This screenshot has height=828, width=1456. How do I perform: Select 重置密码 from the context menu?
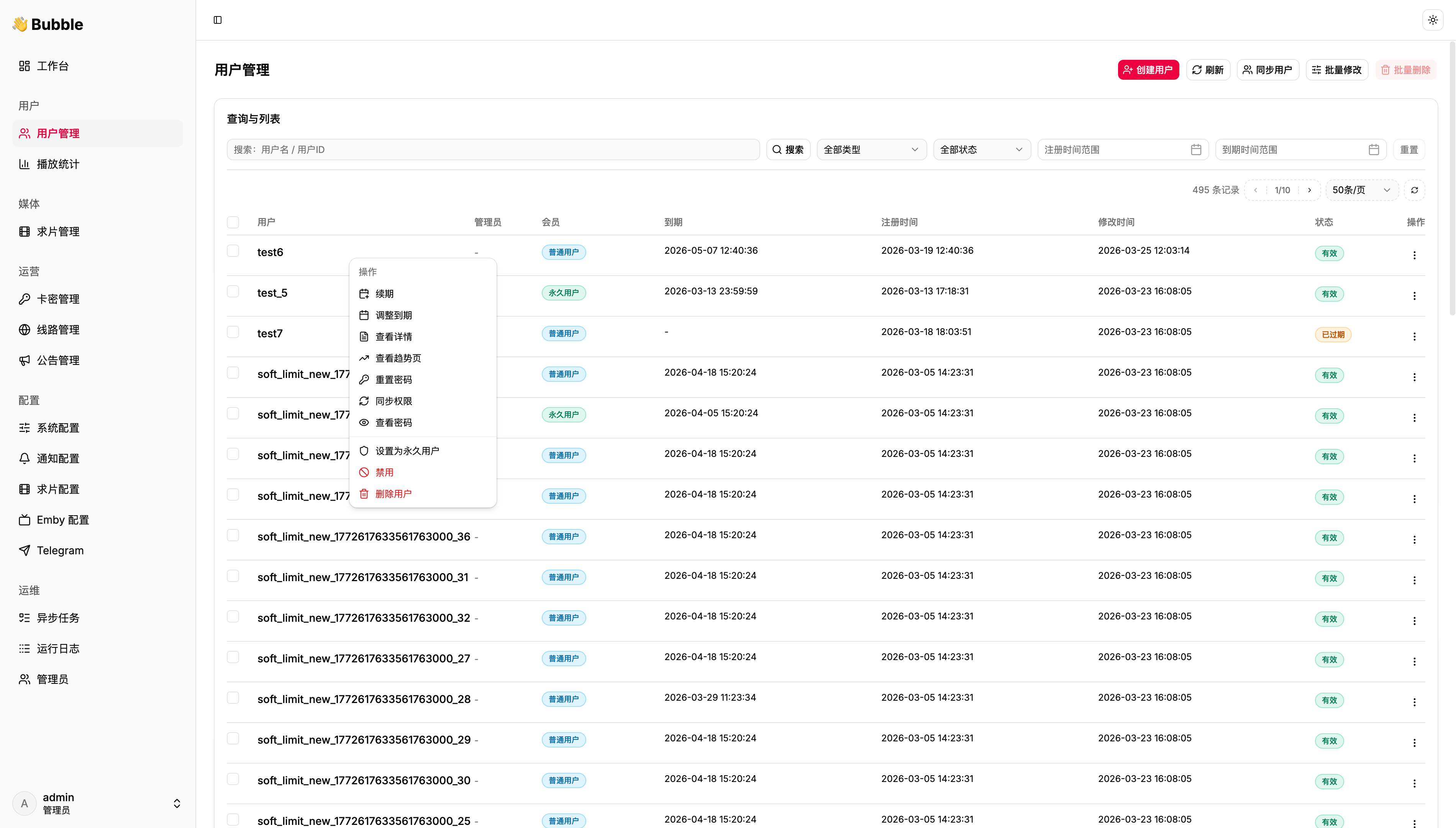[x=394, y=379]
